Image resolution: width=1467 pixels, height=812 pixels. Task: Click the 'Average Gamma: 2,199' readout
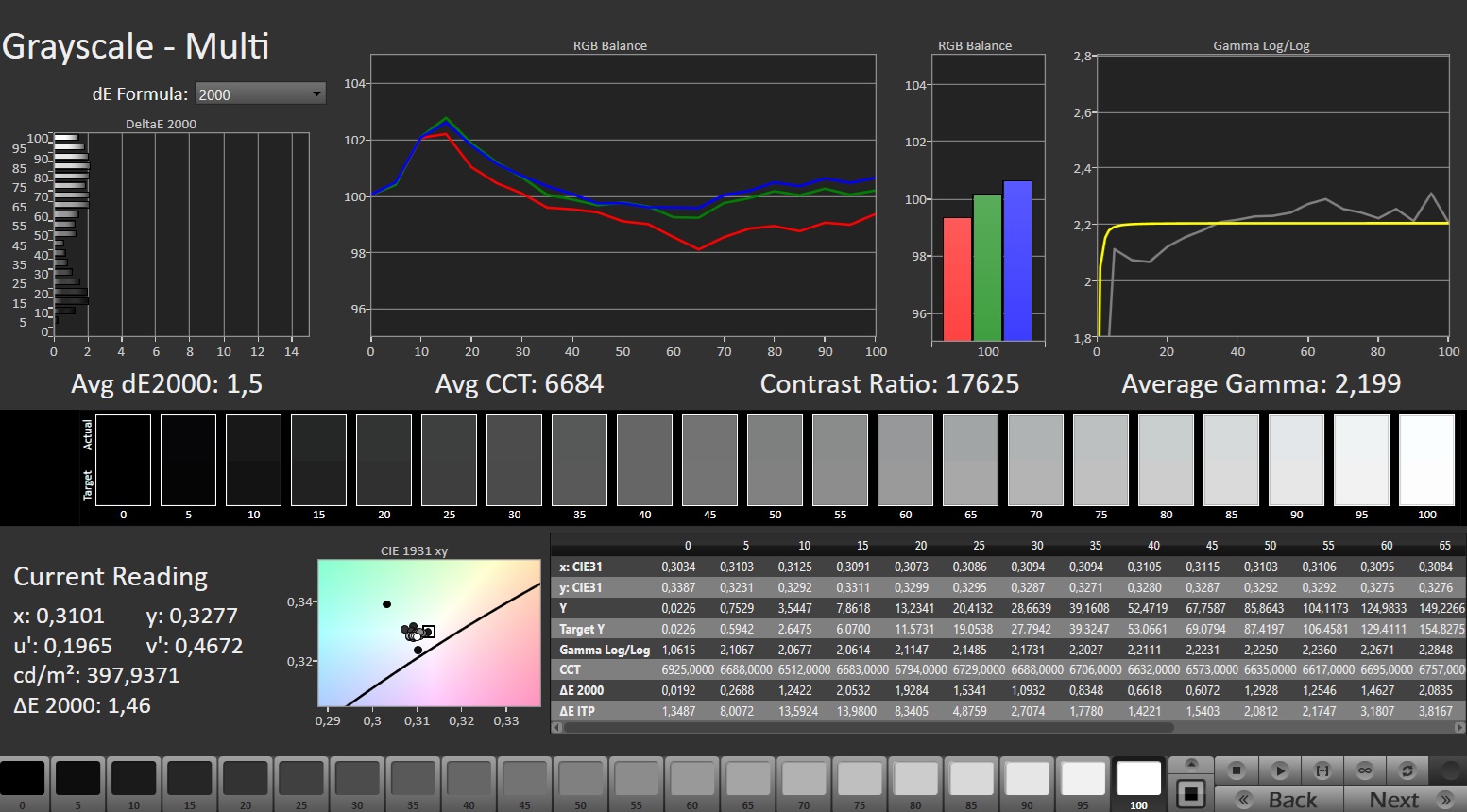coord(1261,384)
